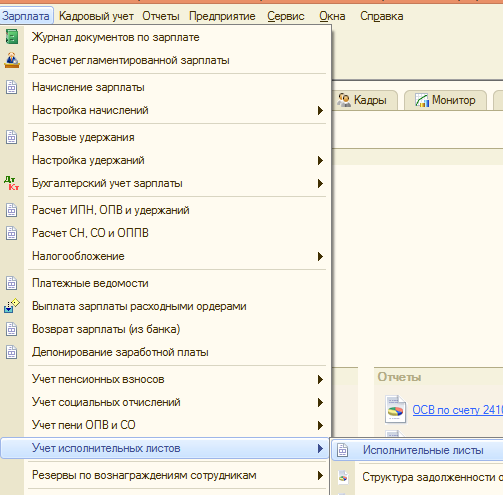Image resolution: width=503 pixels, height=495 pixels.
Task: Click the document icon of Исполнительные листы submenu
Action: (x=342, y=450)
